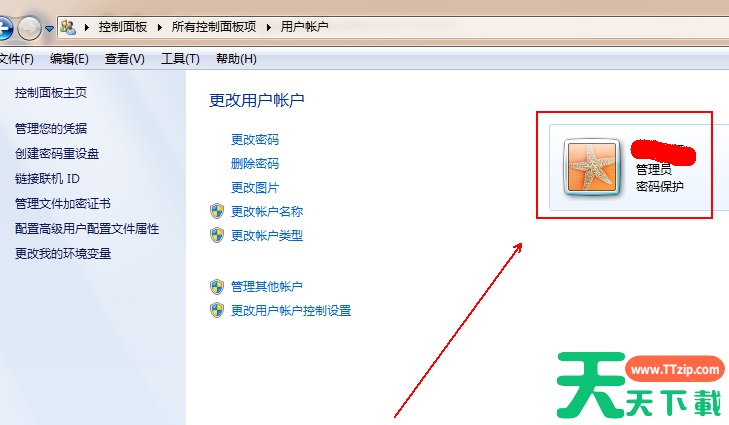Image resolution: width=729 pixels, height=425 pixels.
Task: Click the 更改图片 link
Action: click(255, 188)
